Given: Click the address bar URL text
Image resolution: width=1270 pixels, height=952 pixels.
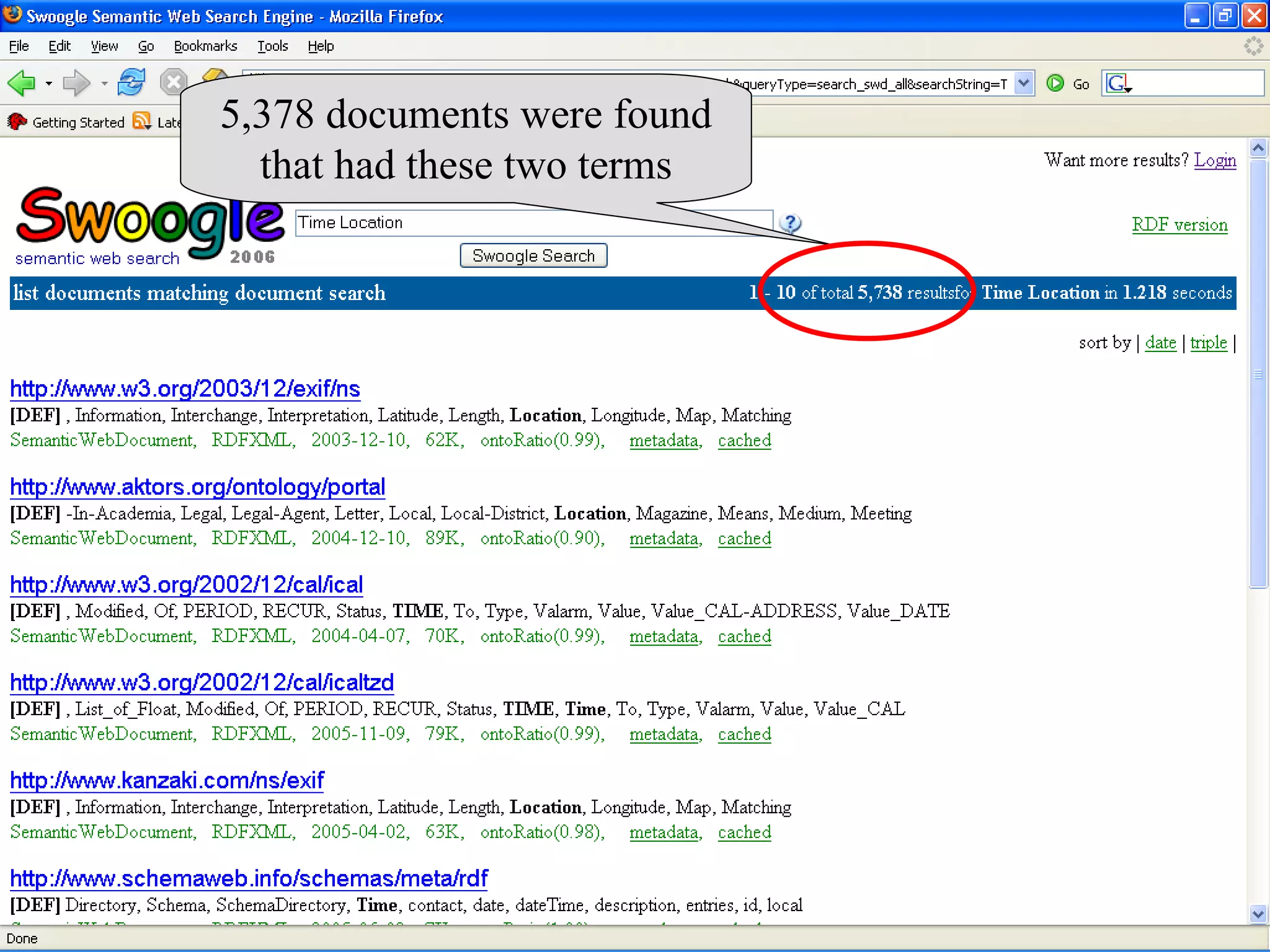Looking at the screenshot, I should pos(879,84).
